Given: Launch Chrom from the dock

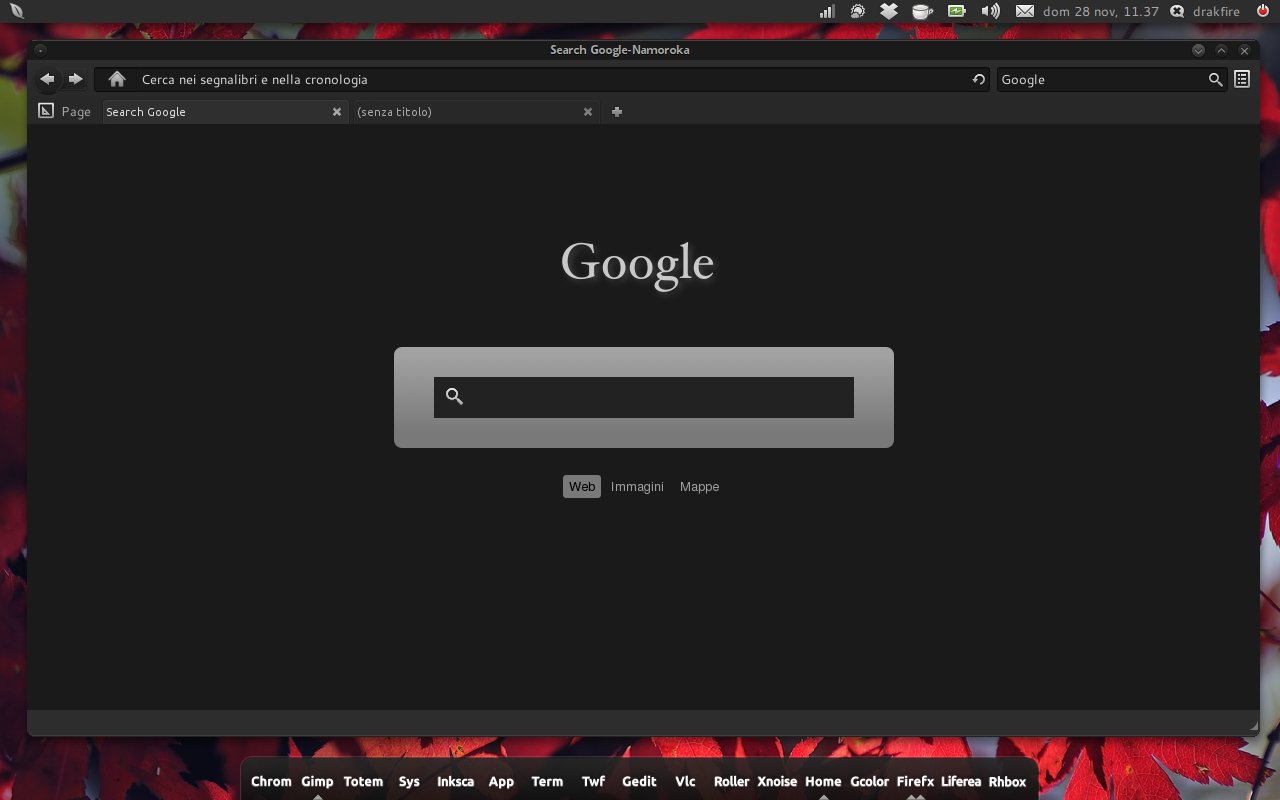Looking at the screenshot, I should click(x=271, y=782).
